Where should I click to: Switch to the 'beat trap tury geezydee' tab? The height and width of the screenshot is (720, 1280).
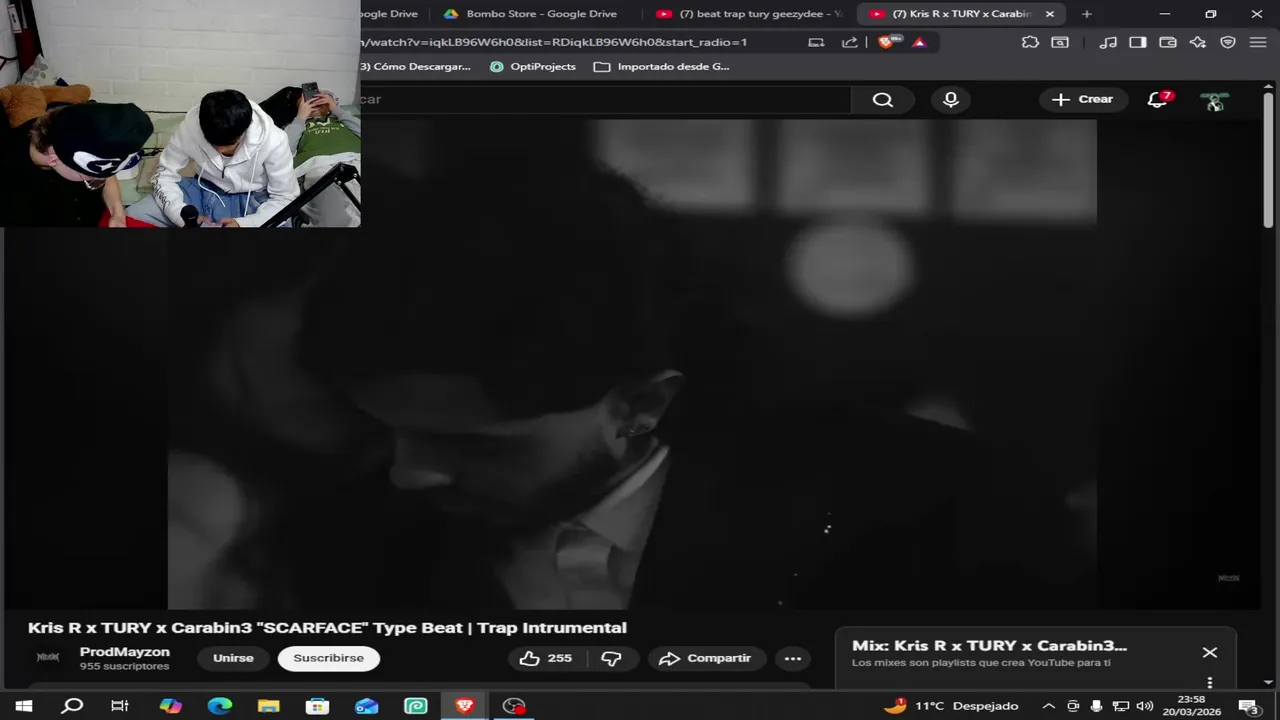(x=750, y=14)
